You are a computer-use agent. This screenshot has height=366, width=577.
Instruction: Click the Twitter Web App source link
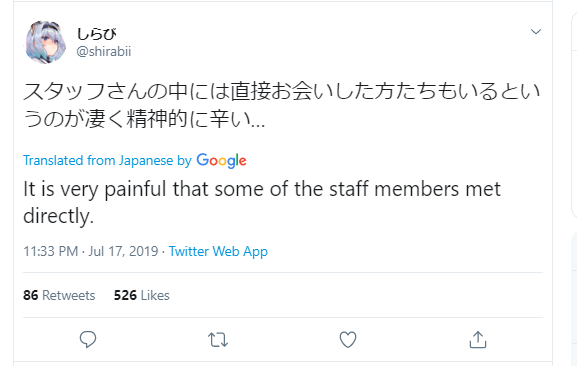tap(218, 252)
